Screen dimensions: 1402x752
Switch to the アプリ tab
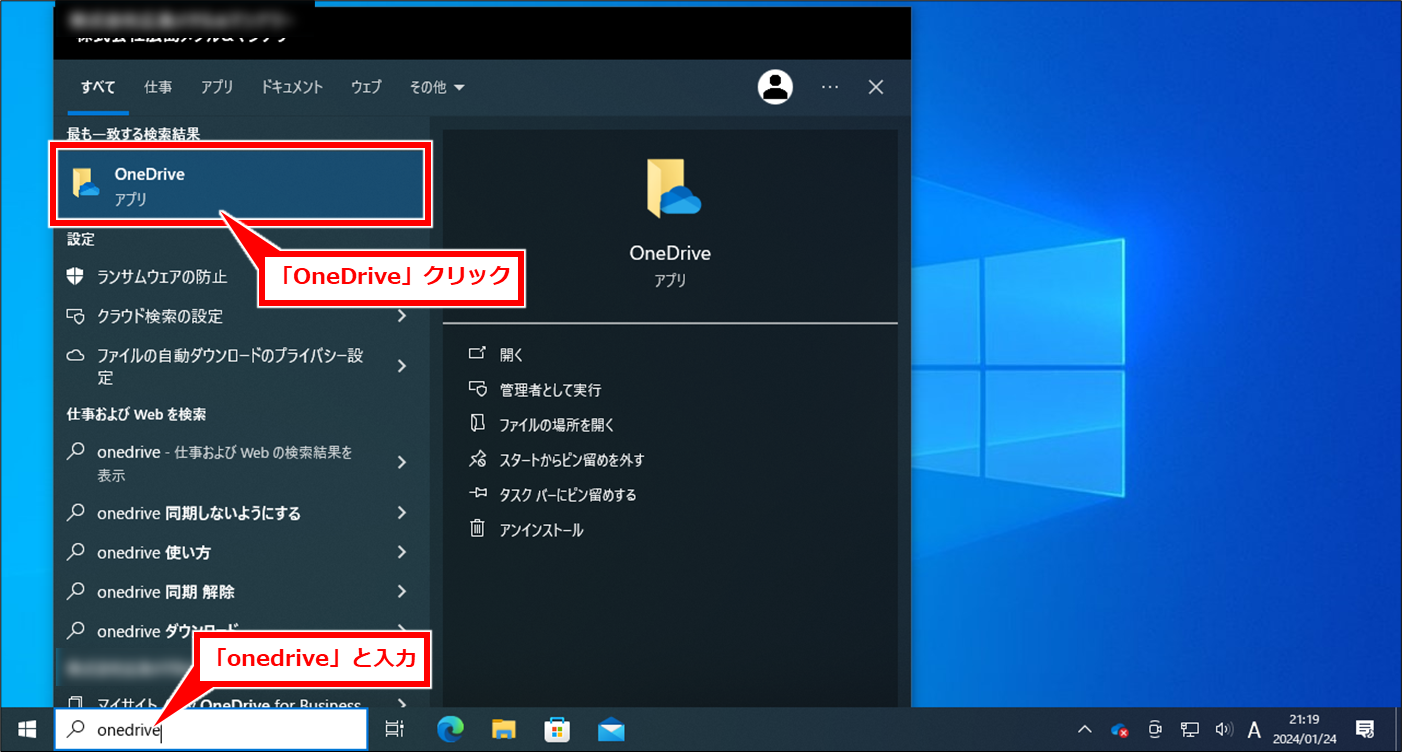[x=217, y=87]
